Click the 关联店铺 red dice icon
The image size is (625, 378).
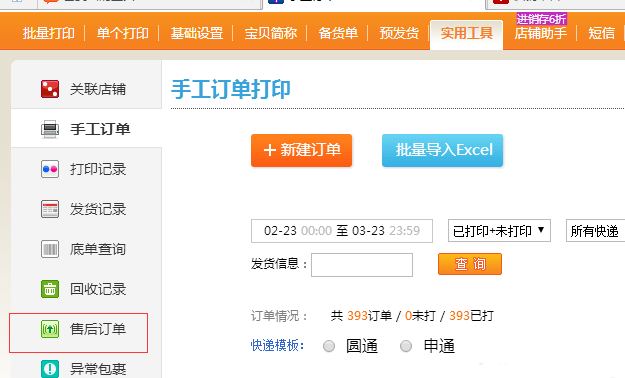point(50,89)
